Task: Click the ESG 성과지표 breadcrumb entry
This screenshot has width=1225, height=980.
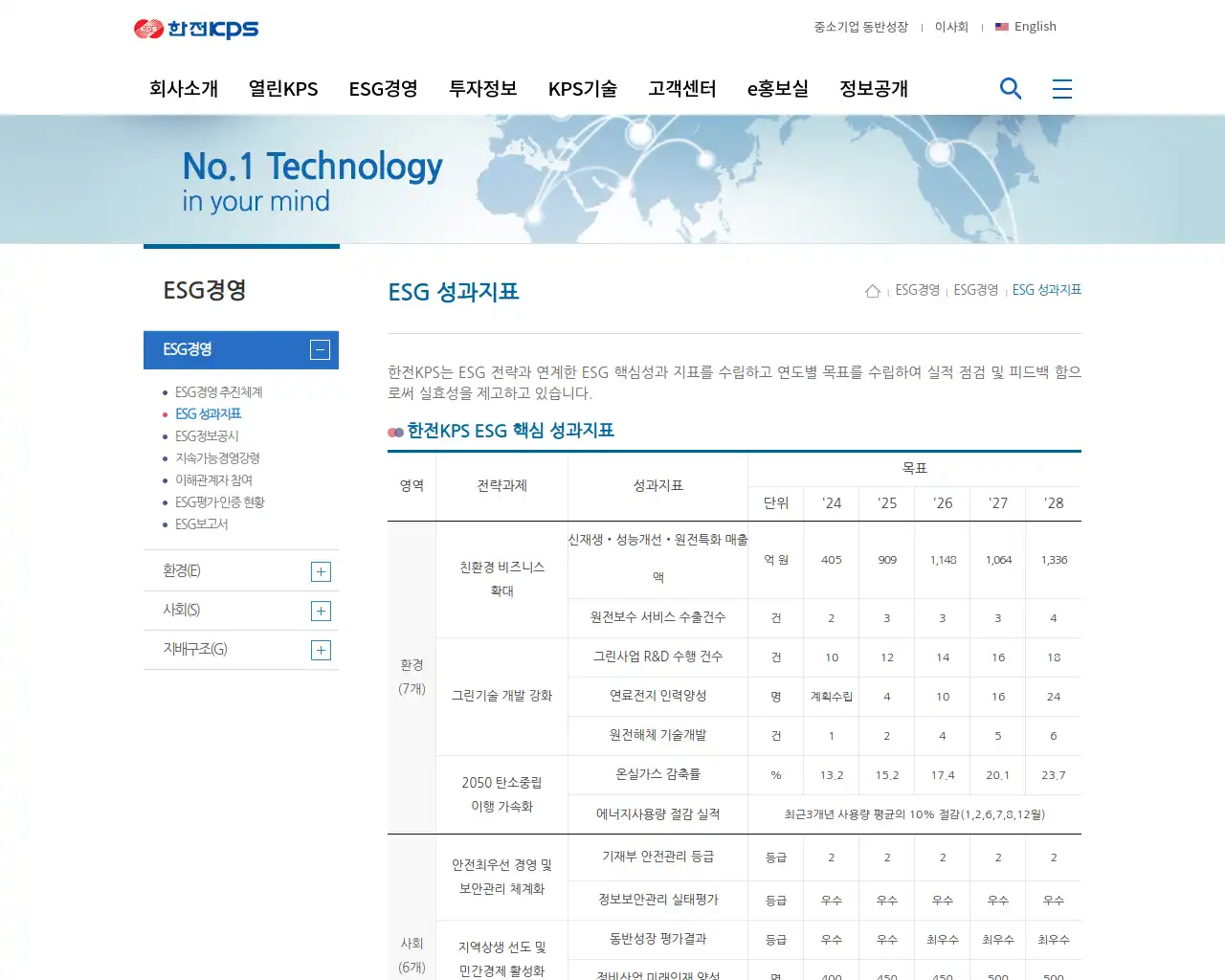Action: (1047, 289)
